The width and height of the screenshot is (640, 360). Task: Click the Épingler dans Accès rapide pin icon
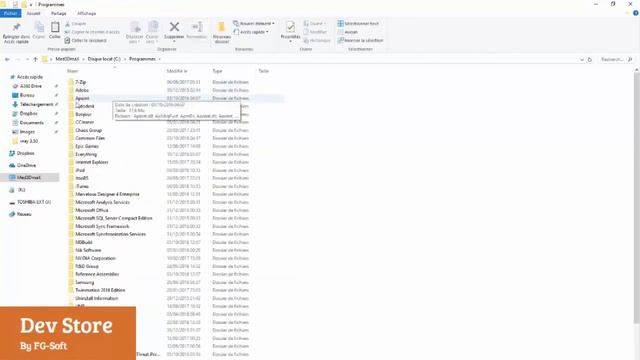tap(16, 27)
